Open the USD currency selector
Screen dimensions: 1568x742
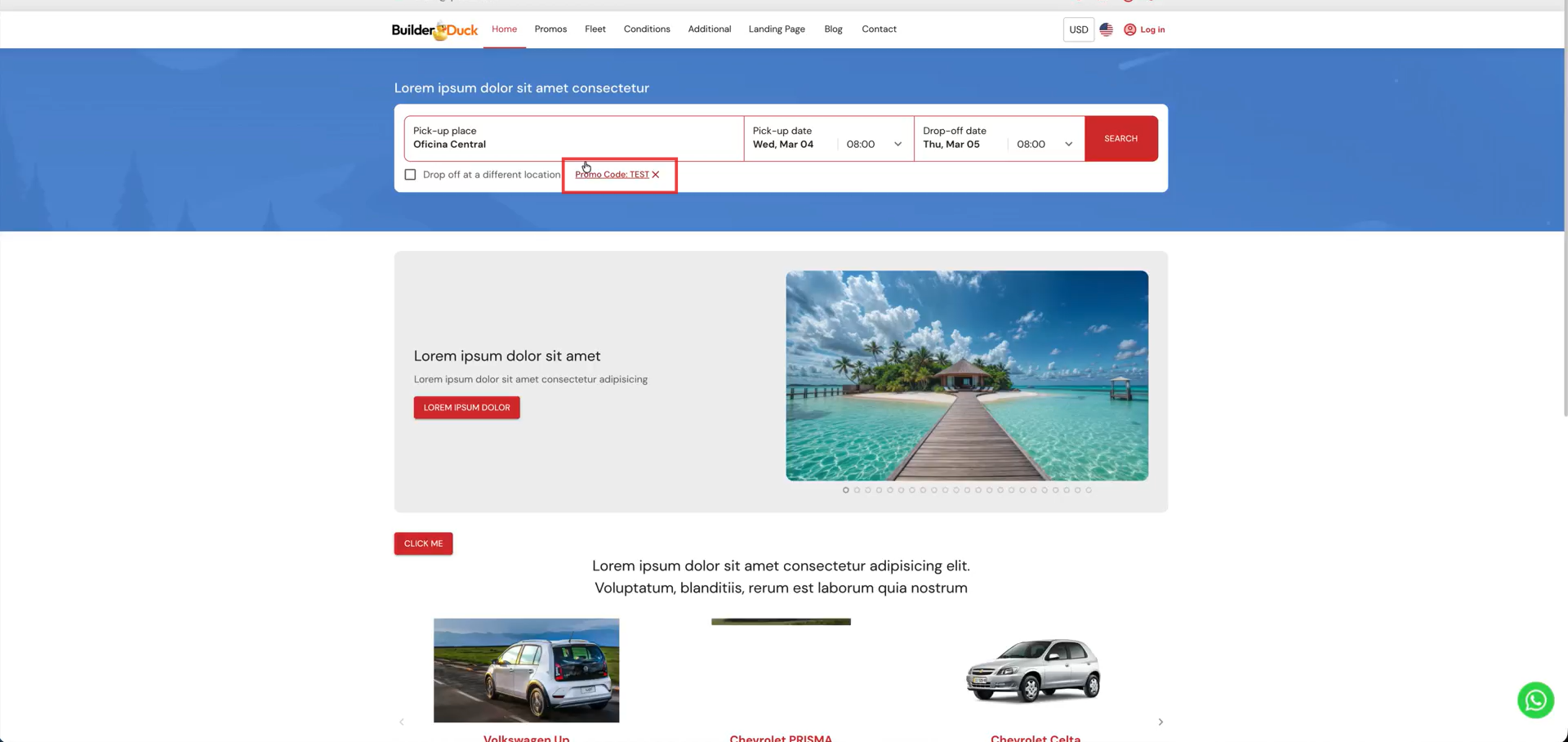tap(1078, 29)
